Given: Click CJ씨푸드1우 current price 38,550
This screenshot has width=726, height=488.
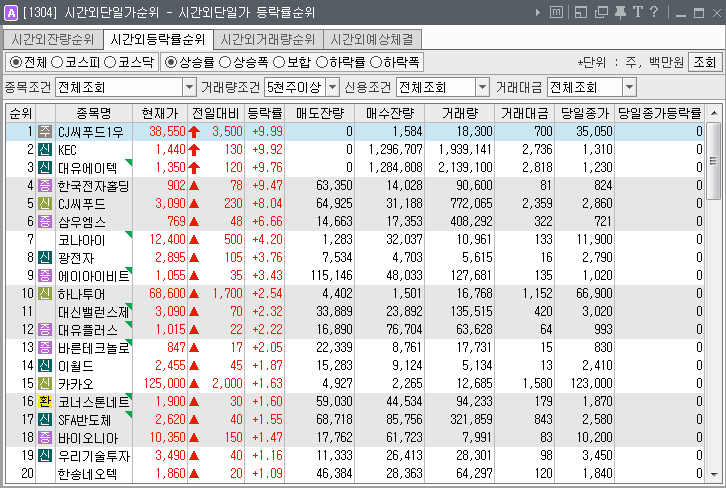Looking at the screenshot, I should pos(167,131).
